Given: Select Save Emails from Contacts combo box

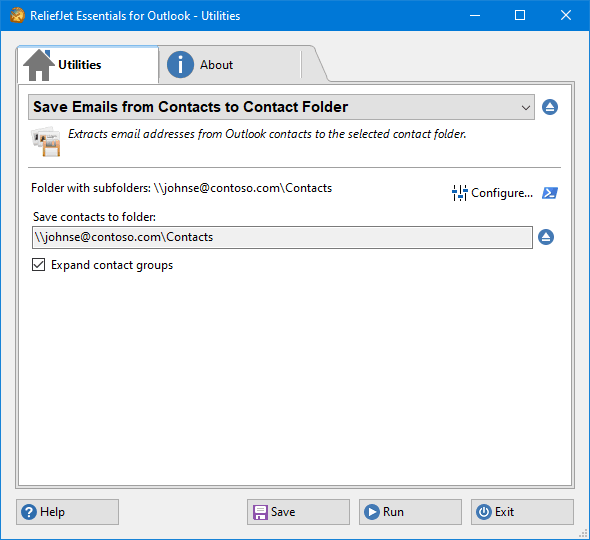Looking at the screenshot, I should pyautogui.click(x=281, y=107).
